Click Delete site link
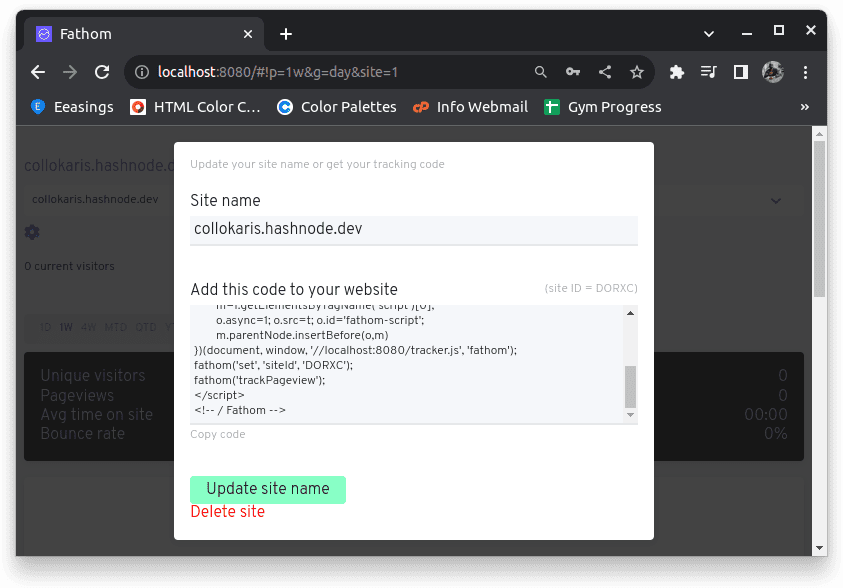The height and width of the screenshot is (588, 843). [x=227, y=512]
